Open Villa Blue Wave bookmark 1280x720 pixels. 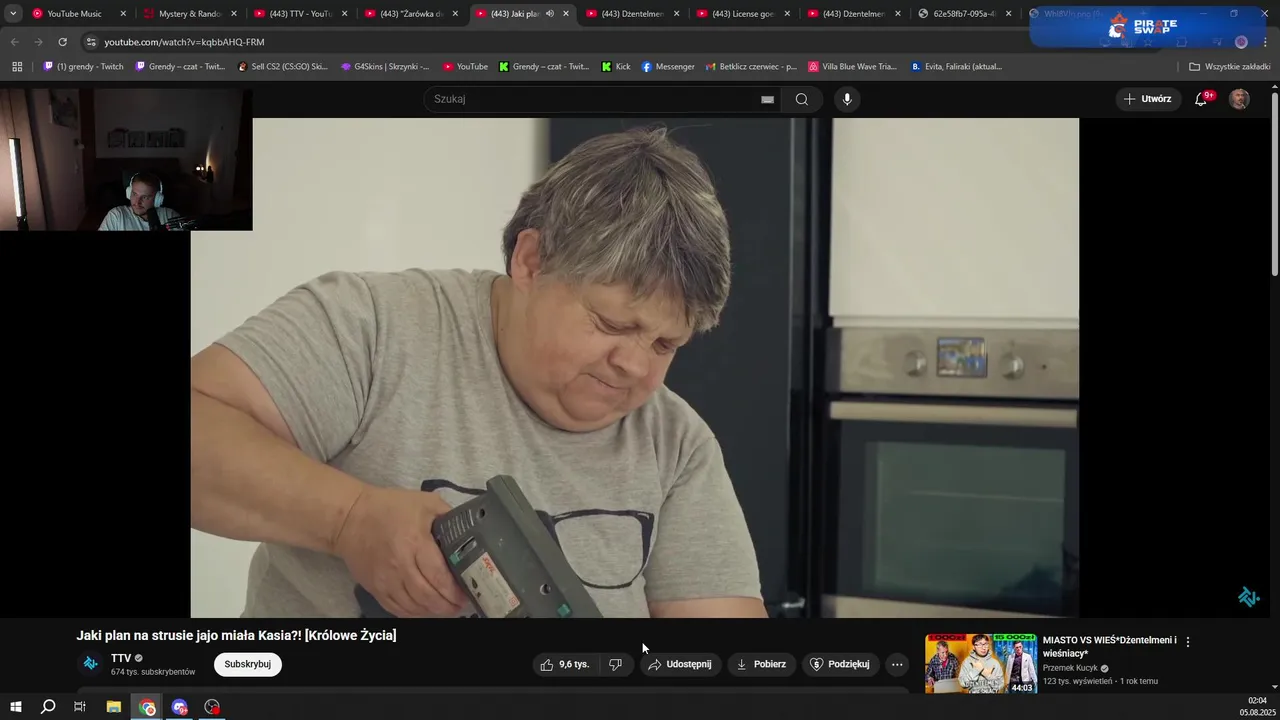(x=852, y=67)
